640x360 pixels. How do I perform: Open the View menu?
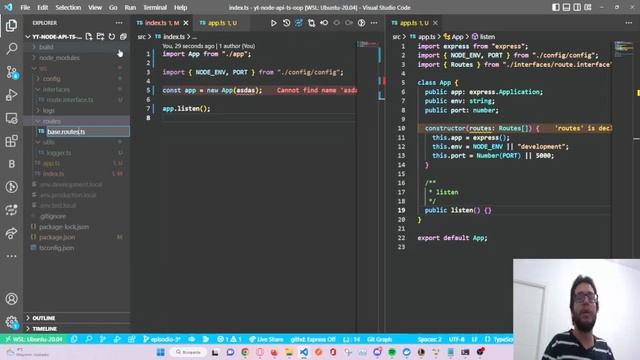95,7
